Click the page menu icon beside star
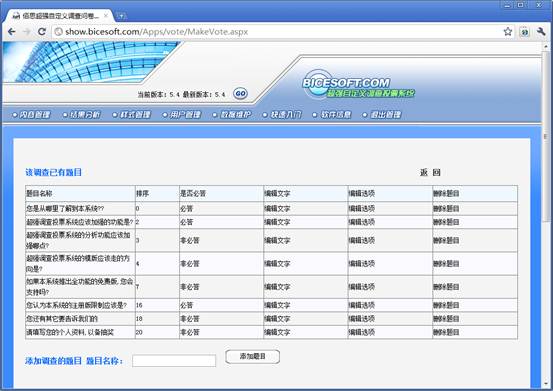The image size is (553, 391). [x=524, y=32]
